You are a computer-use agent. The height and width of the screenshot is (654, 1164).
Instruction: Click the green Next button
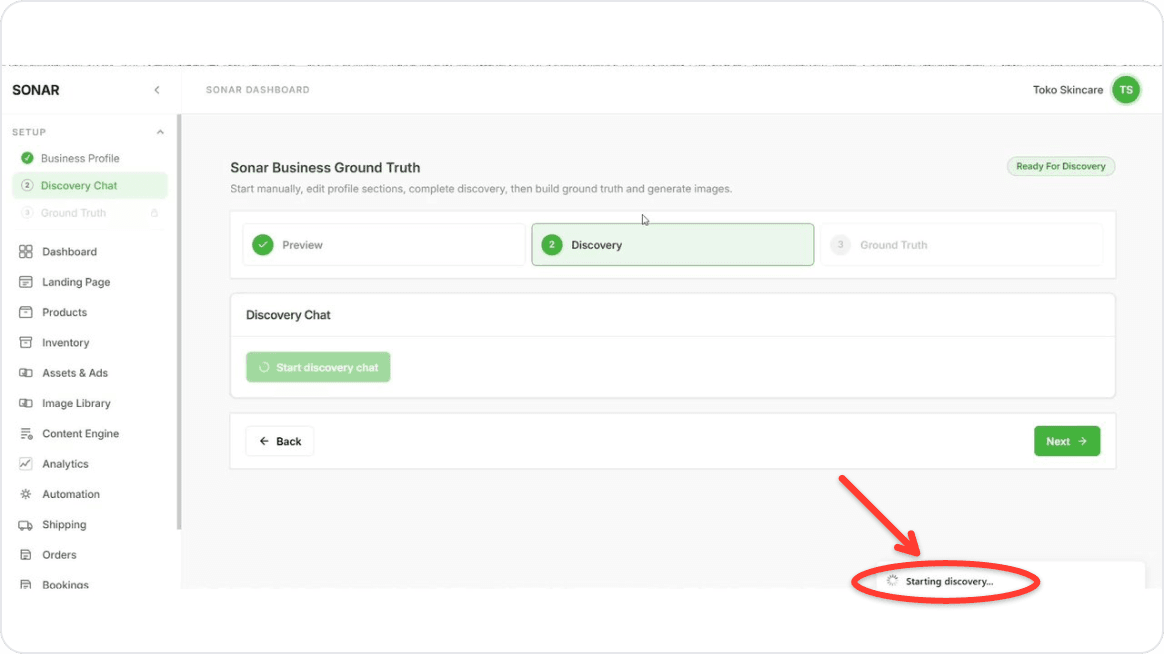(1067, 442)
